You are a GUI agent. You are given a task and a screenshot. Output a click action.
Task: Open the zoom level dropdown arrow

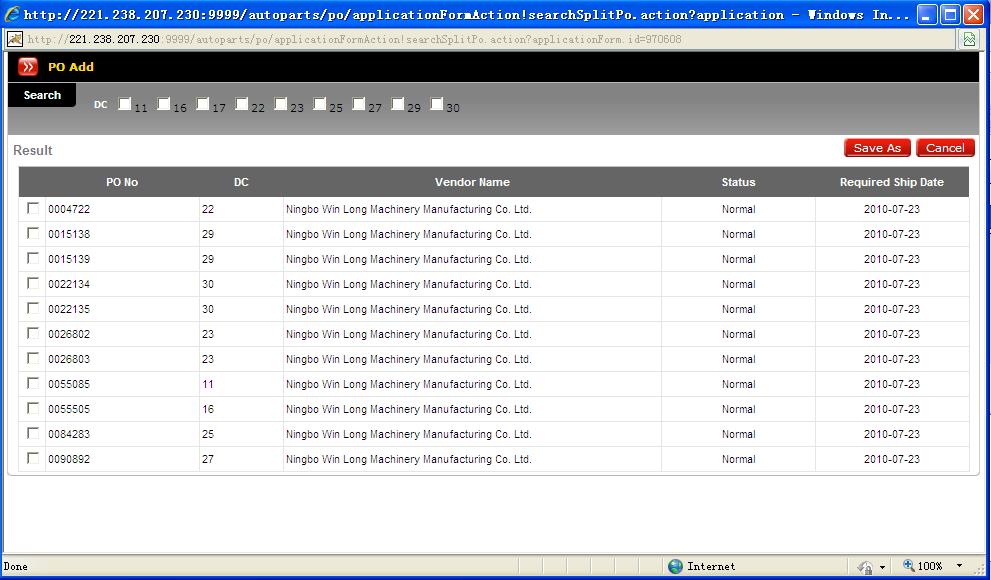[960, 566]
